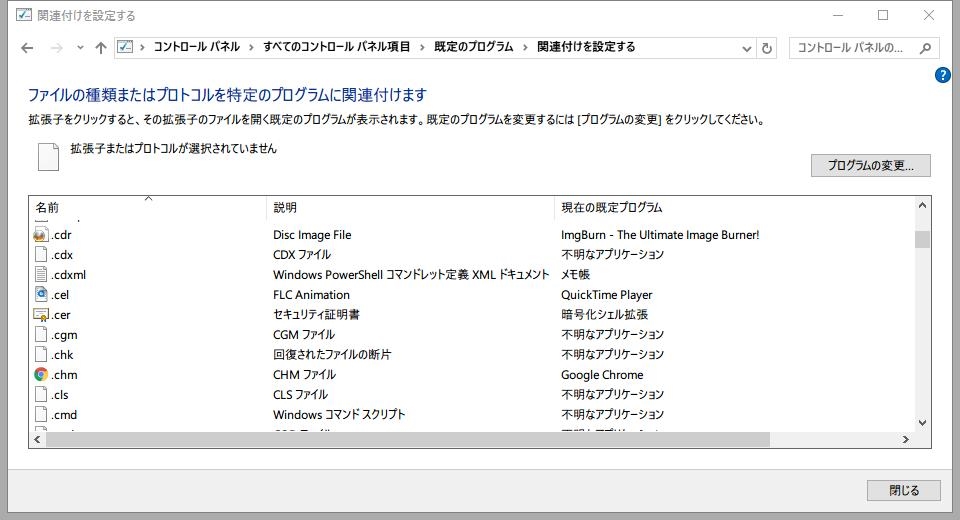
Task: Click the search magnifier icon
Action: pos(925,48)
